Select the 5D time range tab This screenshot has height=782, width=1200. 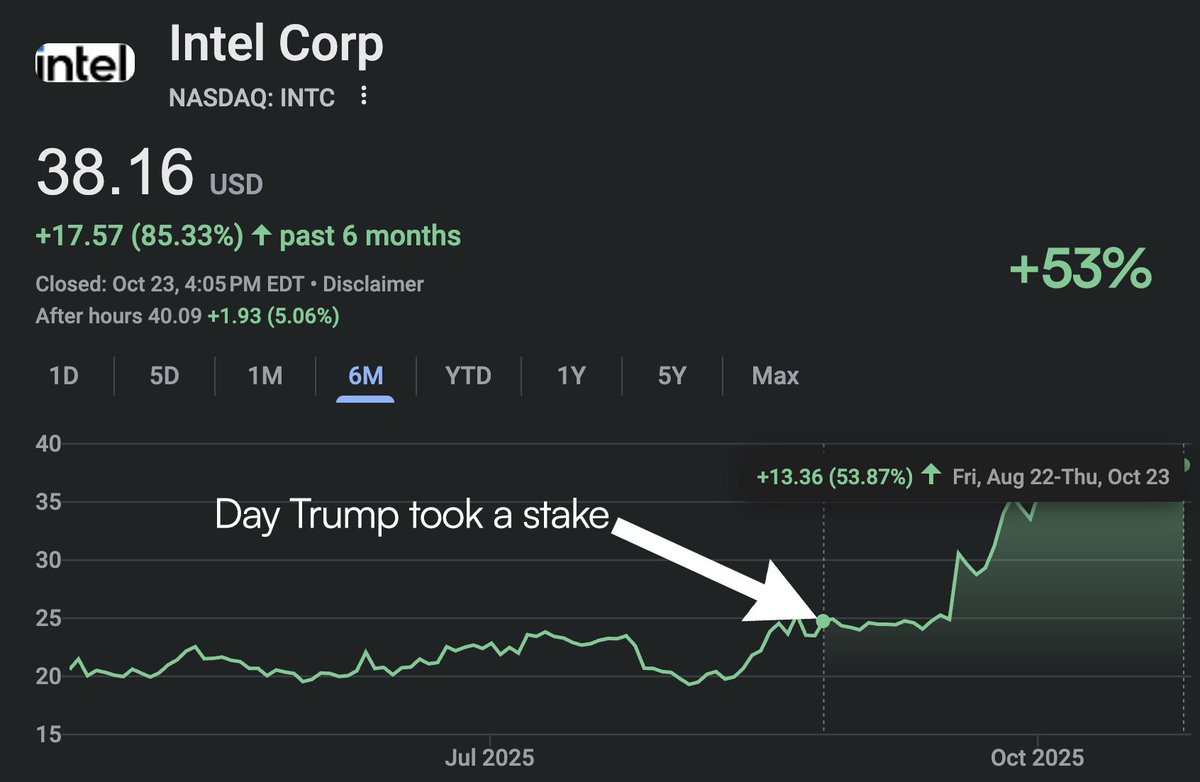[164, 376]
